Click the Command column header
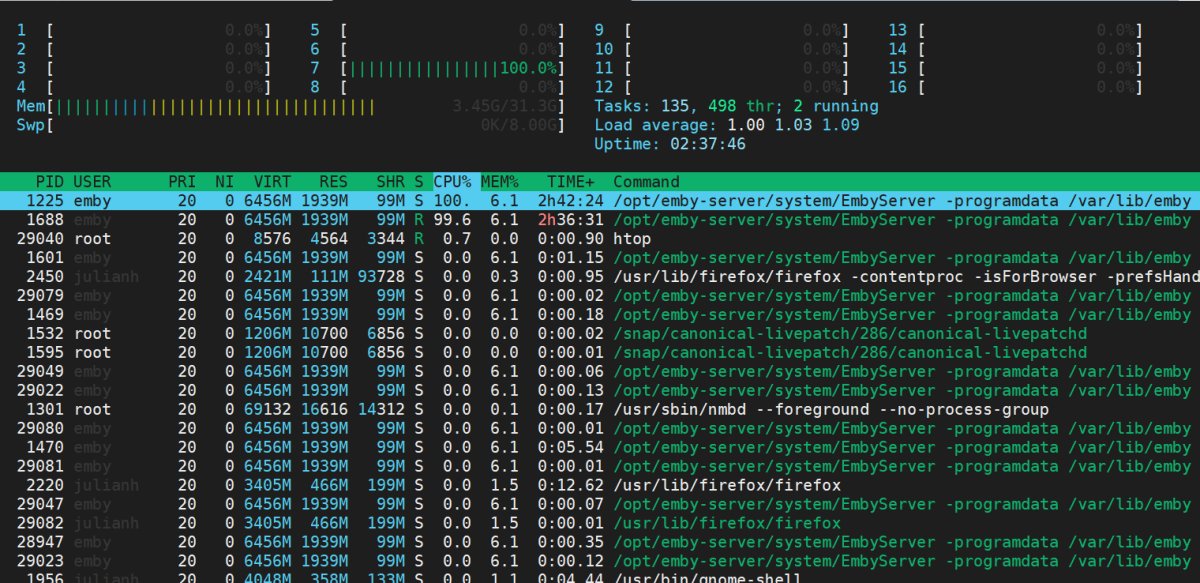 coord(646,182)
